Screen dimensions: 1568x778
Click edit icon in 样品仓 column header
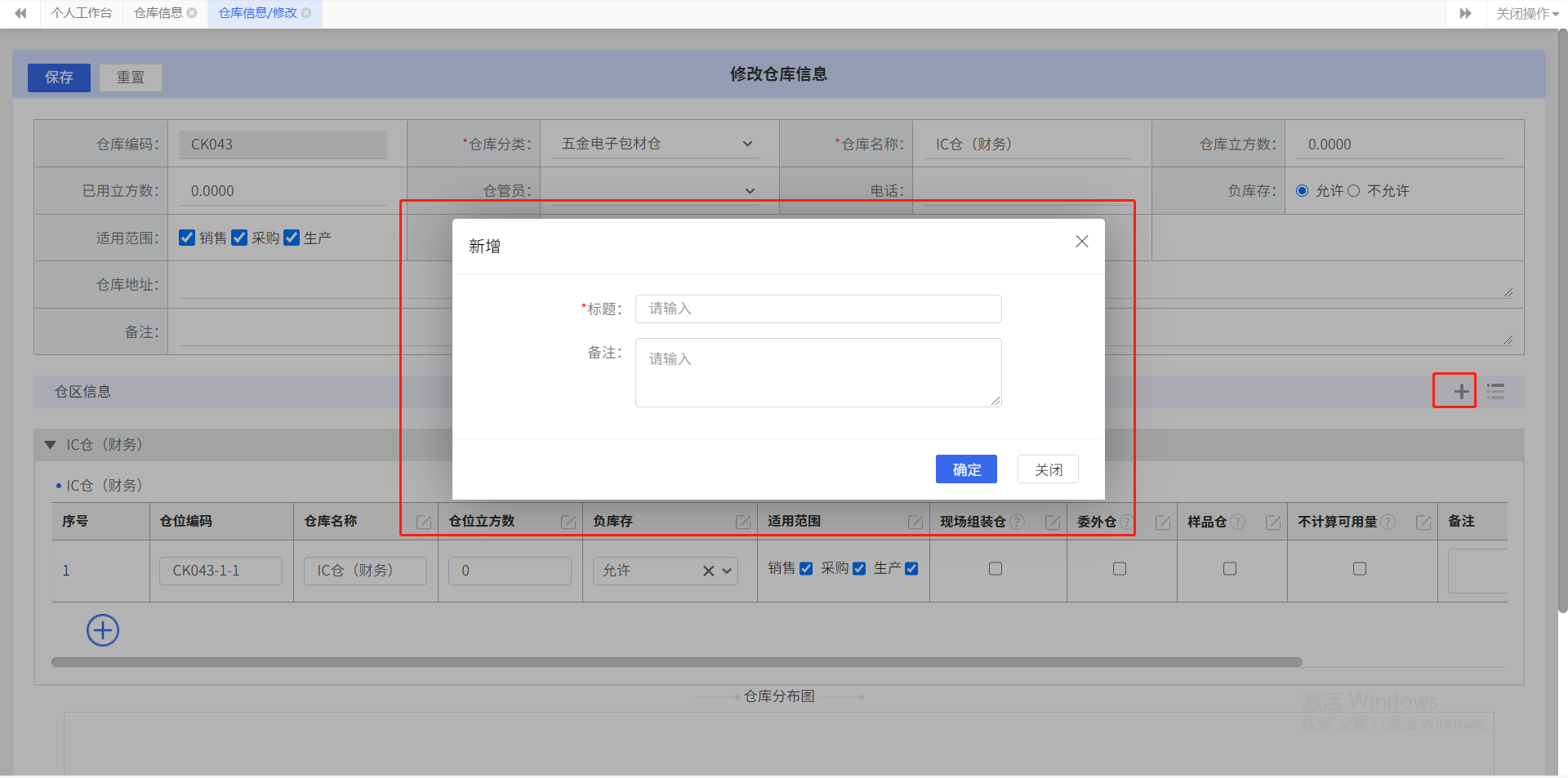tap(1273, 522)
